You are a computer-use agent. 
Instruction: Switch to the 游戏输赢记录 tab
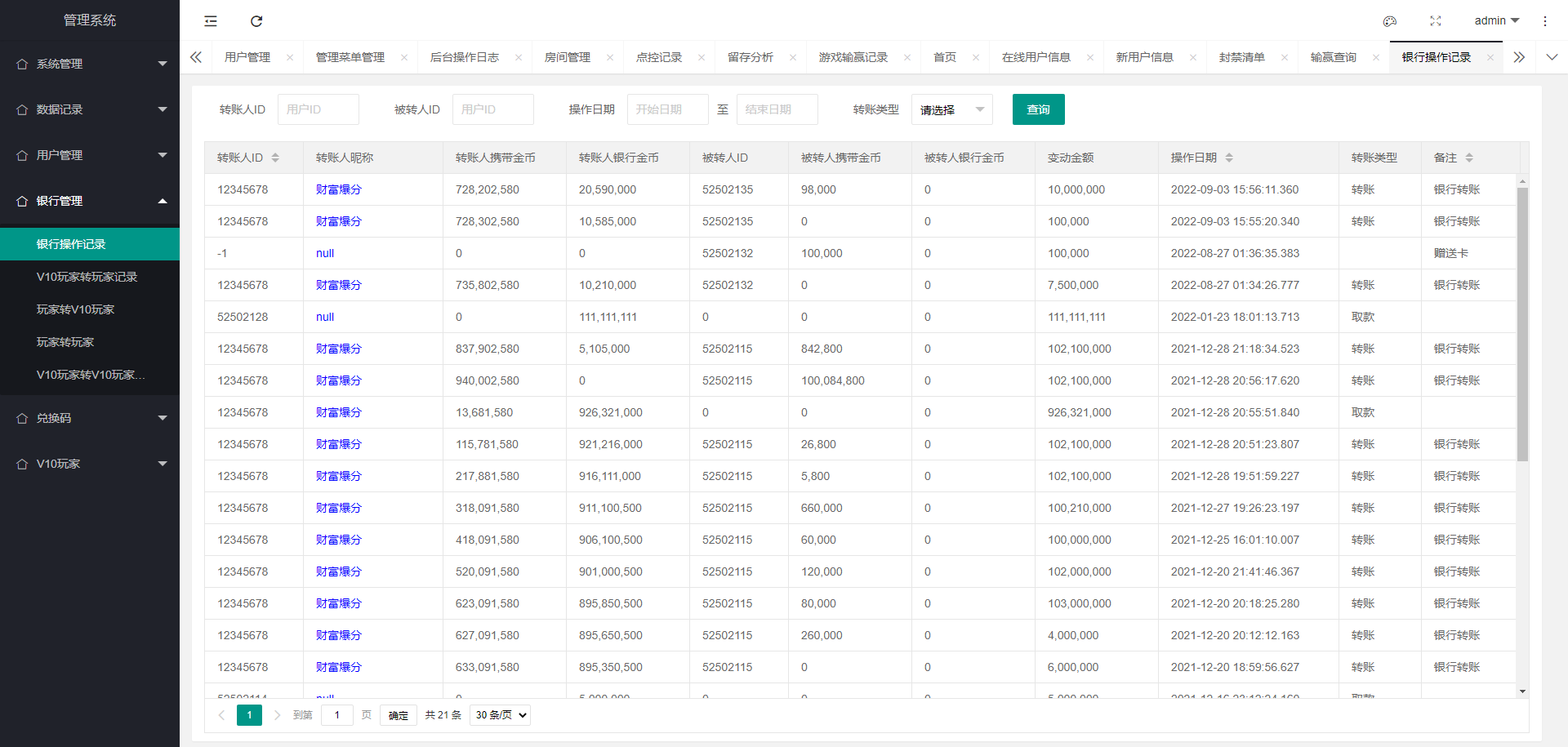pos(855,57)
